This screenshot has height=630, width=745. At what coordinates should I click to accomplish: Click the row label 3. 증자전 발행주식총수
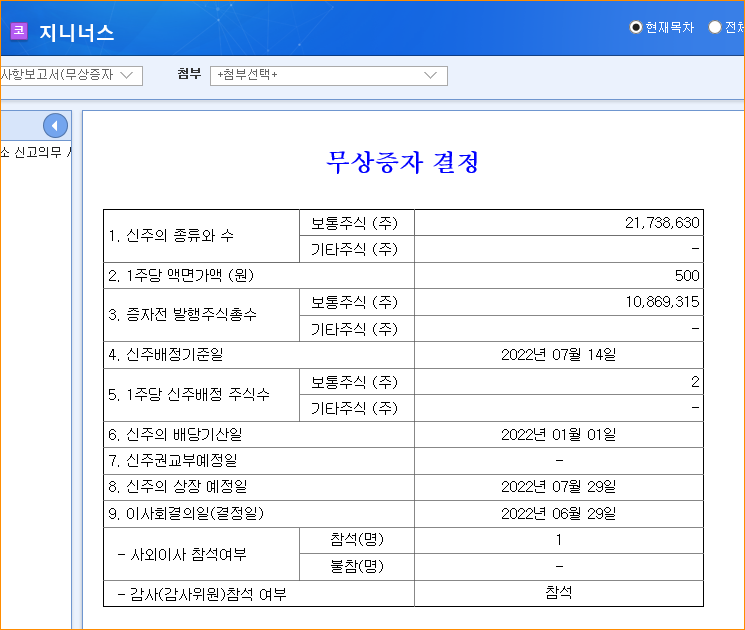182,315
